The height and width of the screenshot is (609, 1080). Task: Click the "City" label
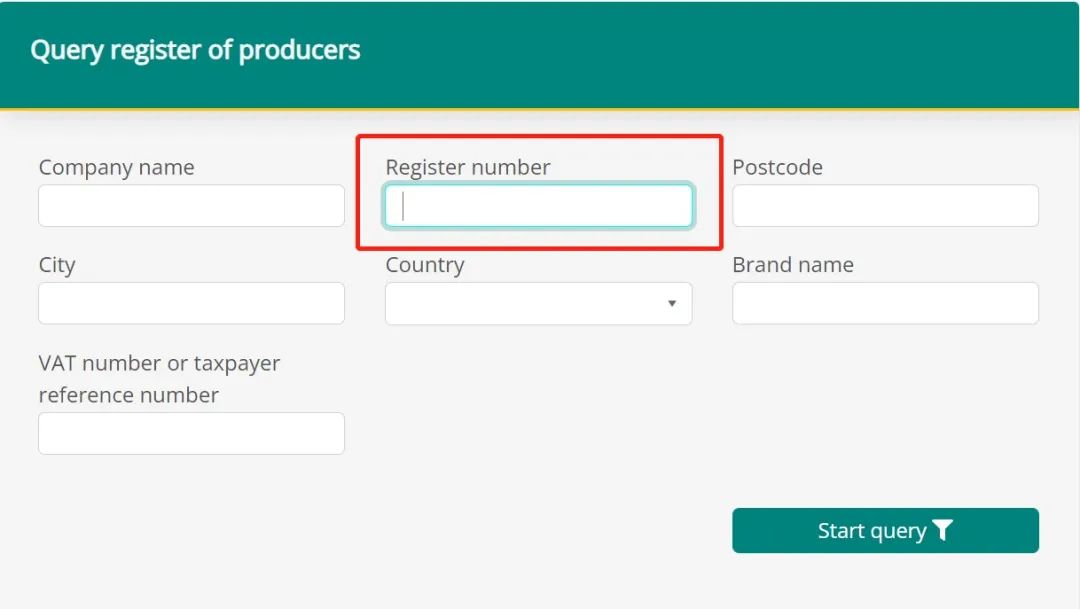coord(57,265)
